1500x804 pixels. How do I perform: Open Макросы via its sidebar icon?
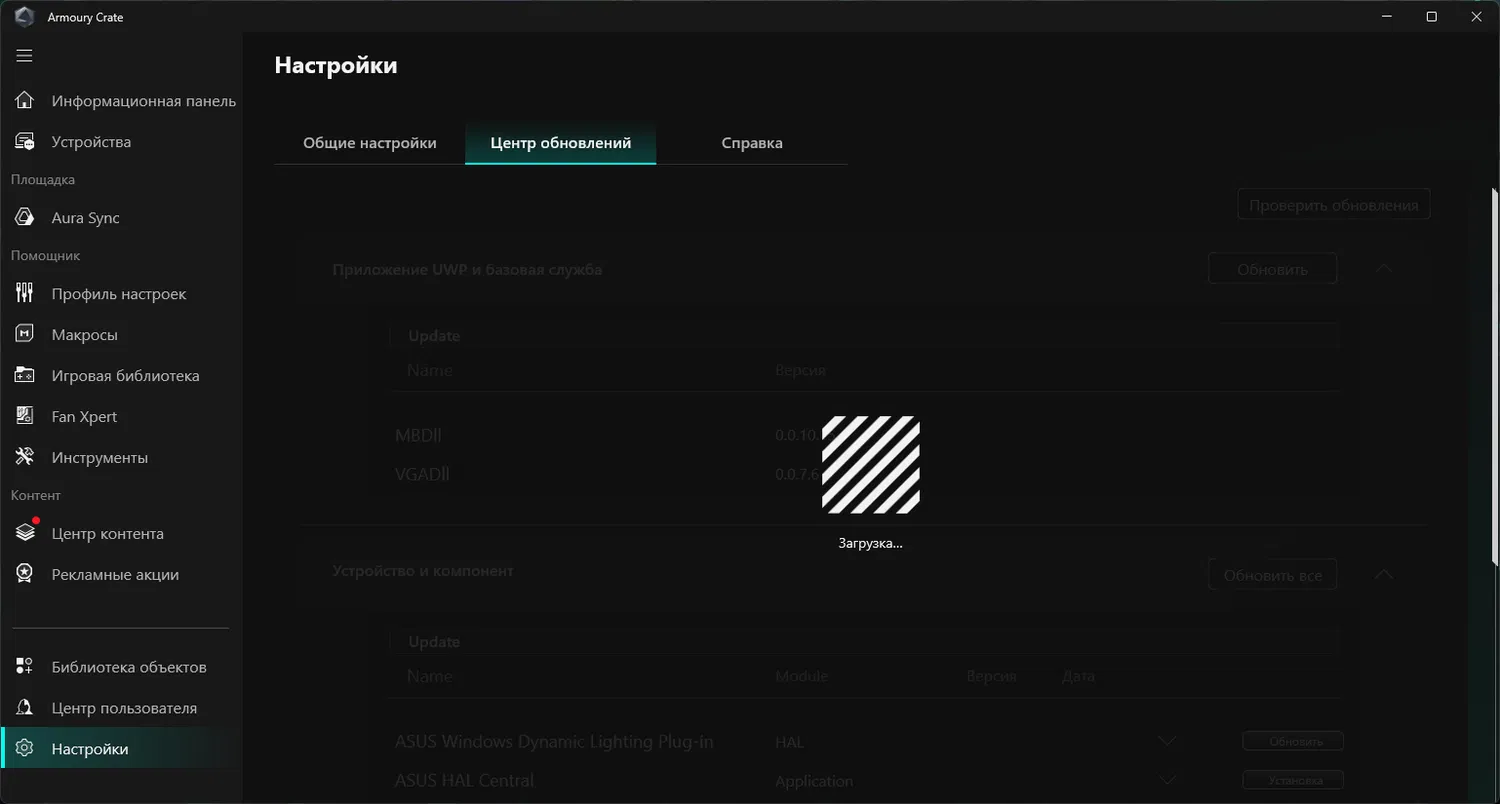(25, 335)
